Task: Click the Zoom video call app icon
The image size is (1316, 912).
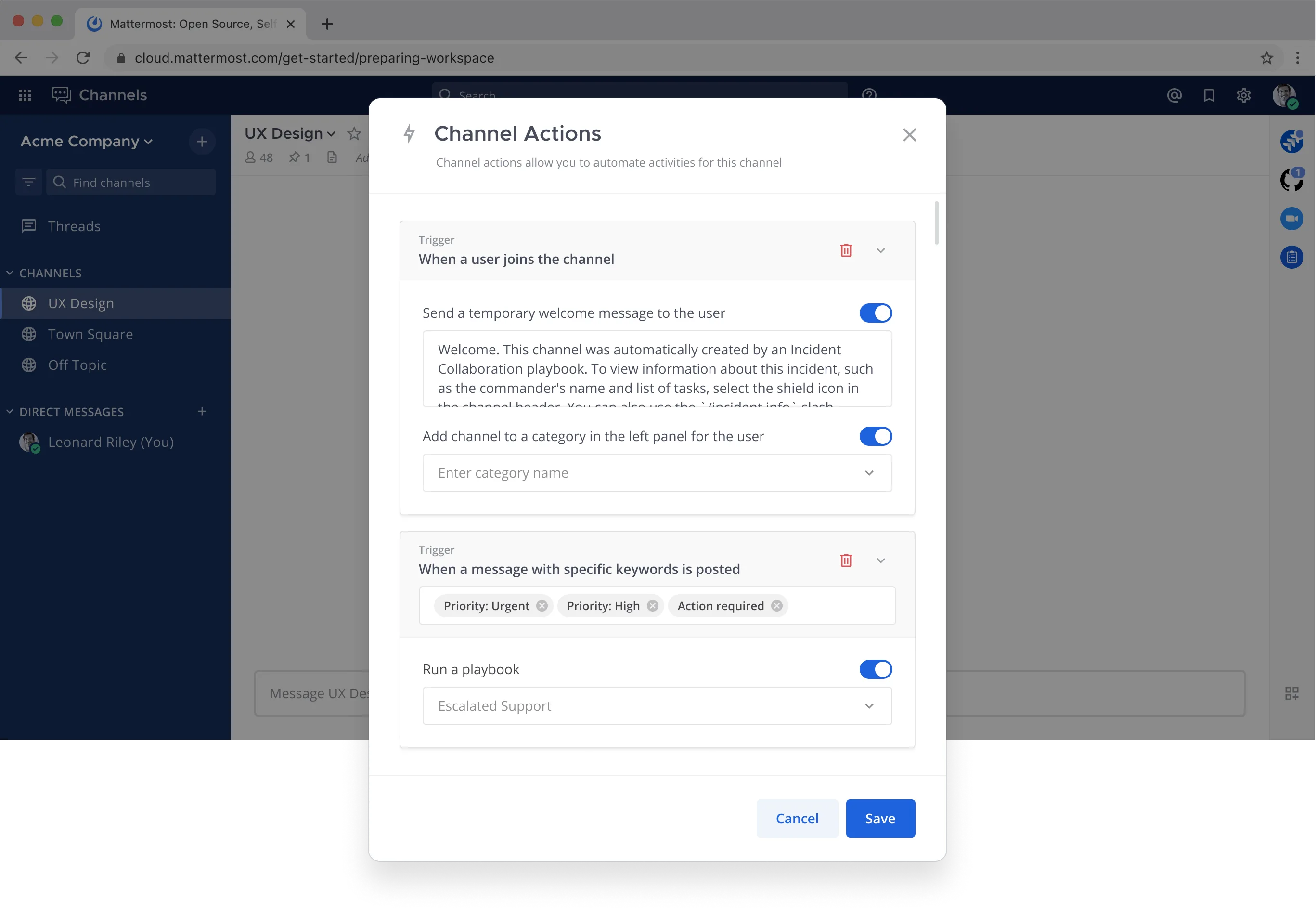Action: point(1291,219)
